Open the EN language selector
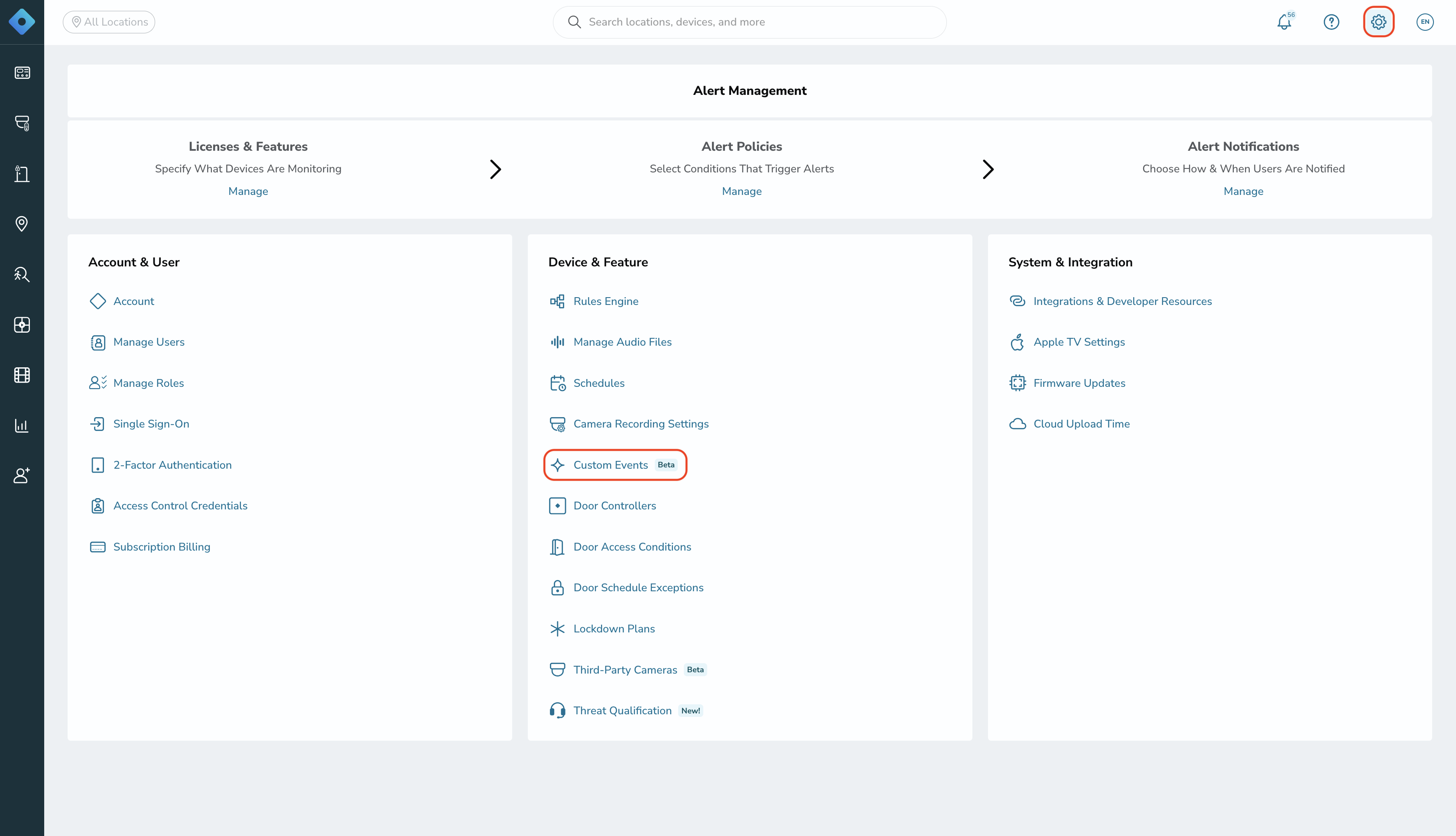The image size is (1456, 836). click(x=1425, y=22)
